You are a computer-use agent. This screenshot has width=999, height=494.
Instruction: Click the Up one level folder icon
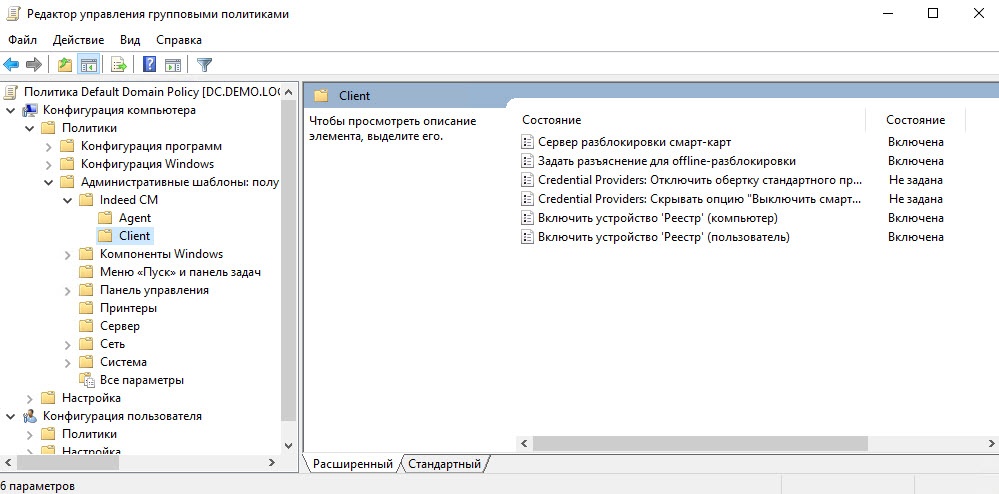point(65,65)
